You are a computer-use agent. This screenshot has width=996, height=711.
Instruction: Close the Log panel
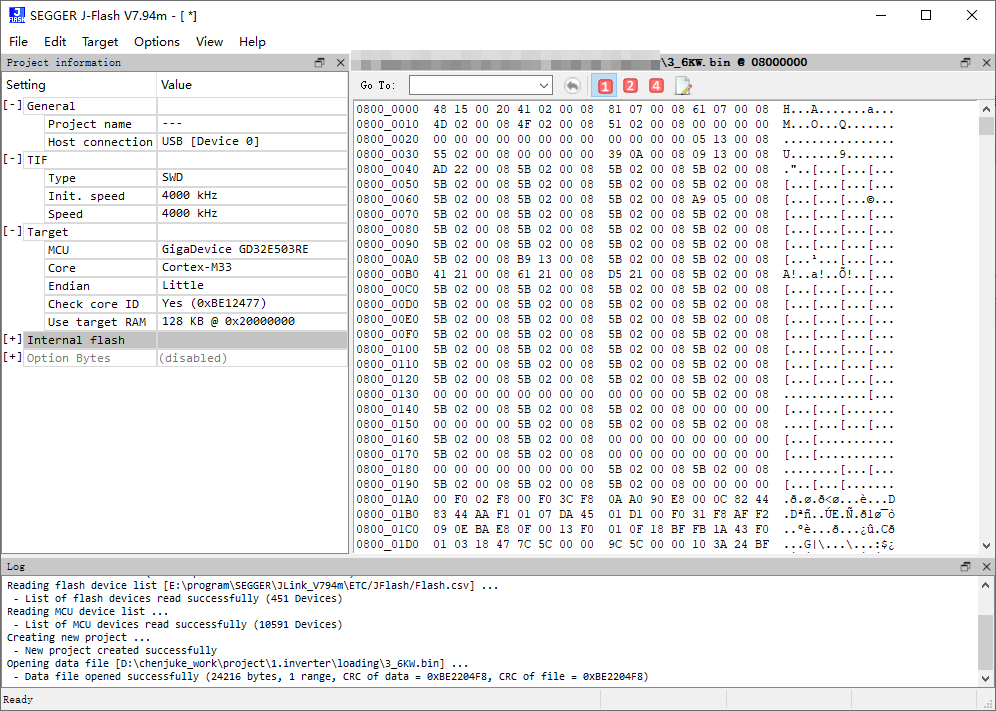click(x=986, y=566)
